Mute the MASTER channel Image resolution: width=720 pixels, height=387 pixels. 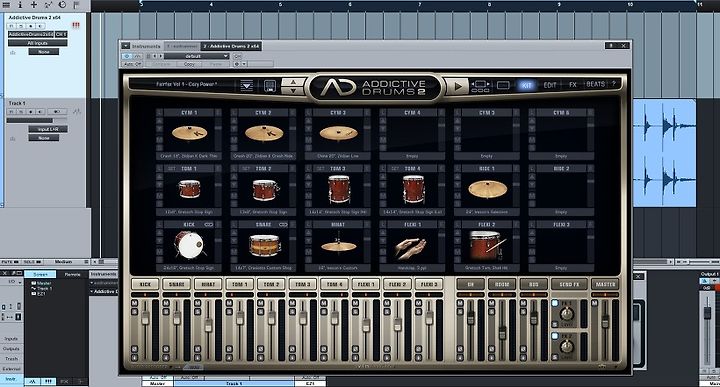(595, 303)
